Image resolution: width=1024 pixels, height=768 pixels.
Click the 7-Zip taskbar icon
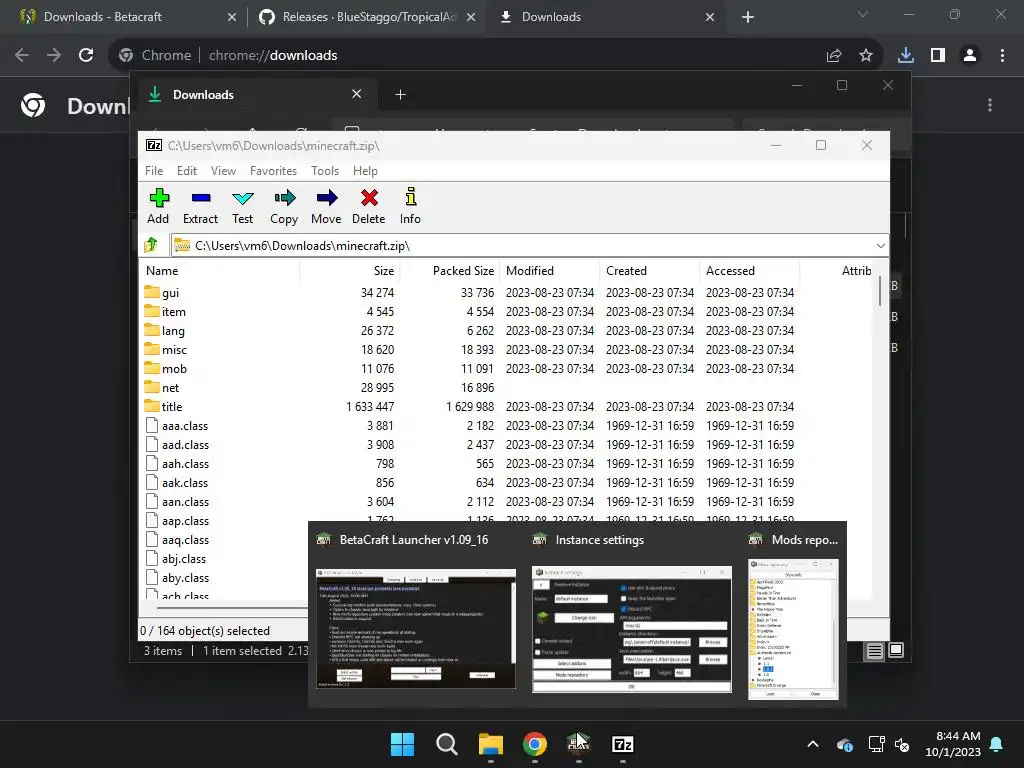click(622, 744)
